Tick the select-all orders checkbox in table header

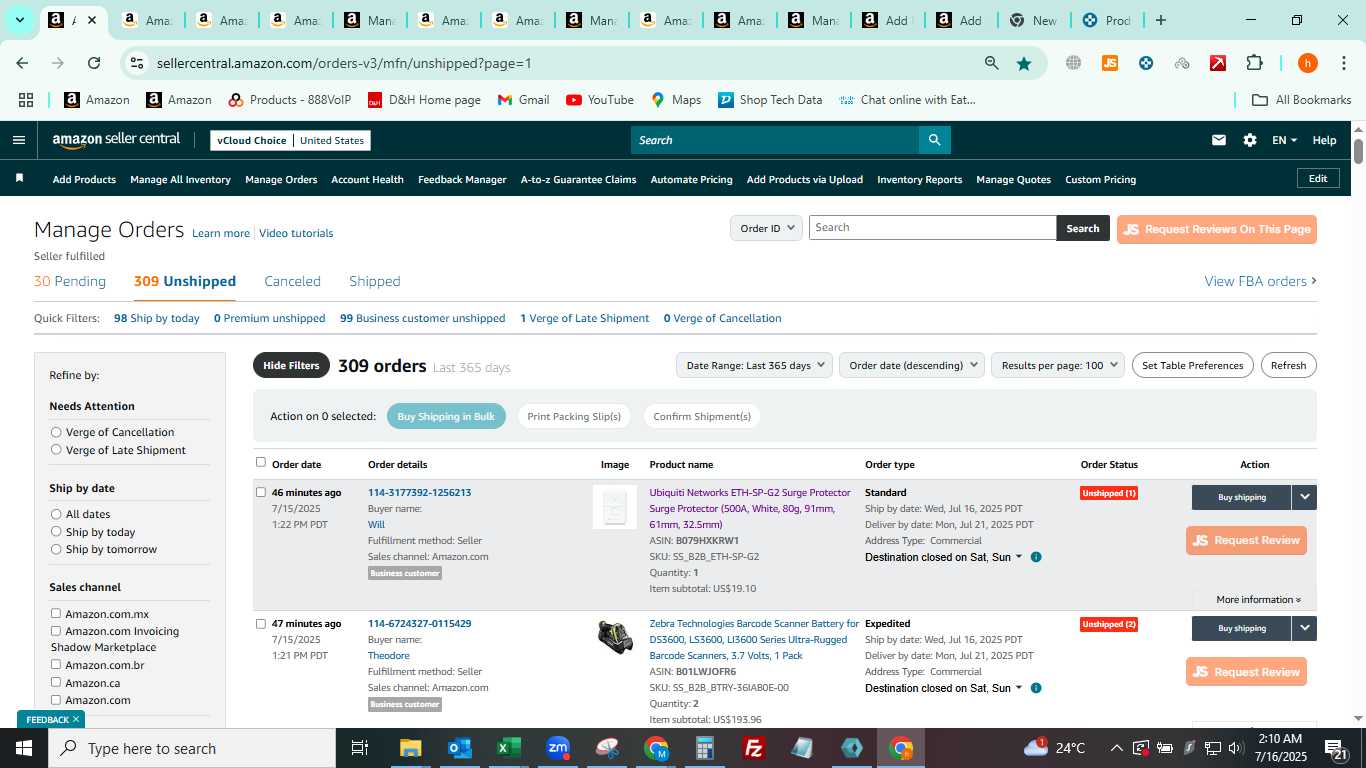click(x=261, y=462)
